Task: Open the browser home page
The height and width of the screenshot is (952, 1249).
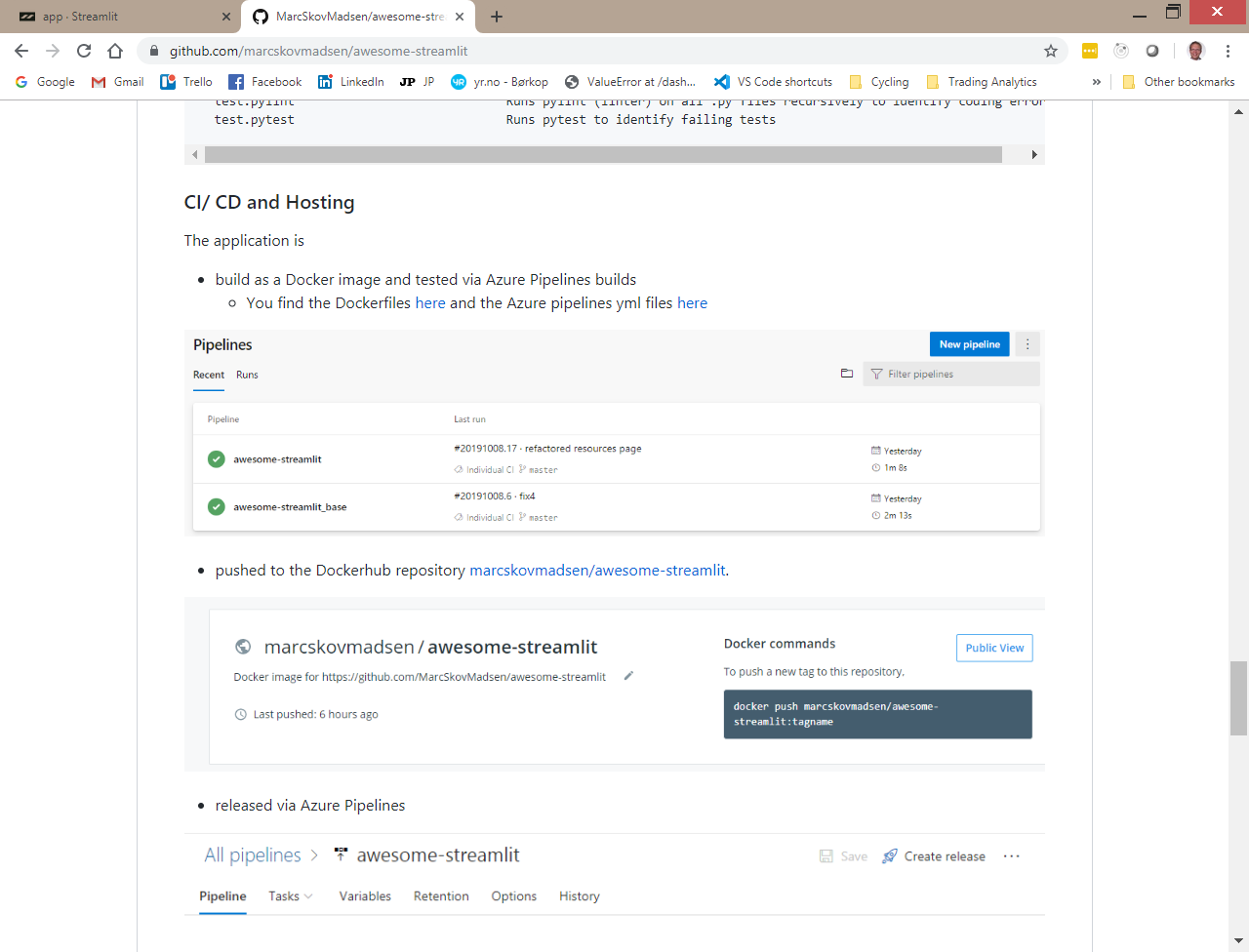Action: (115, 51)
